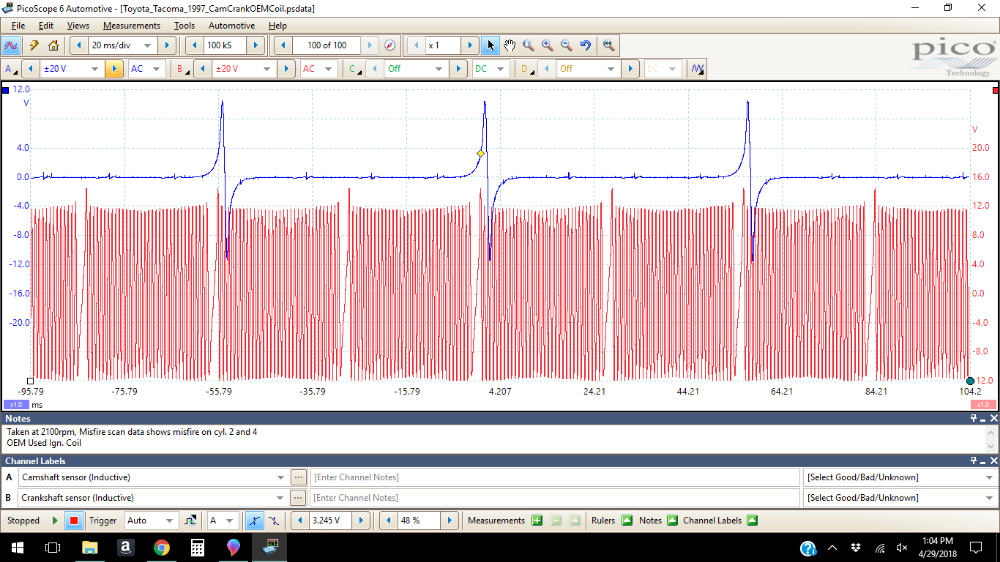Open Amazon app from taskbar
The image size is (1000, 562).
tap(125, 547)
